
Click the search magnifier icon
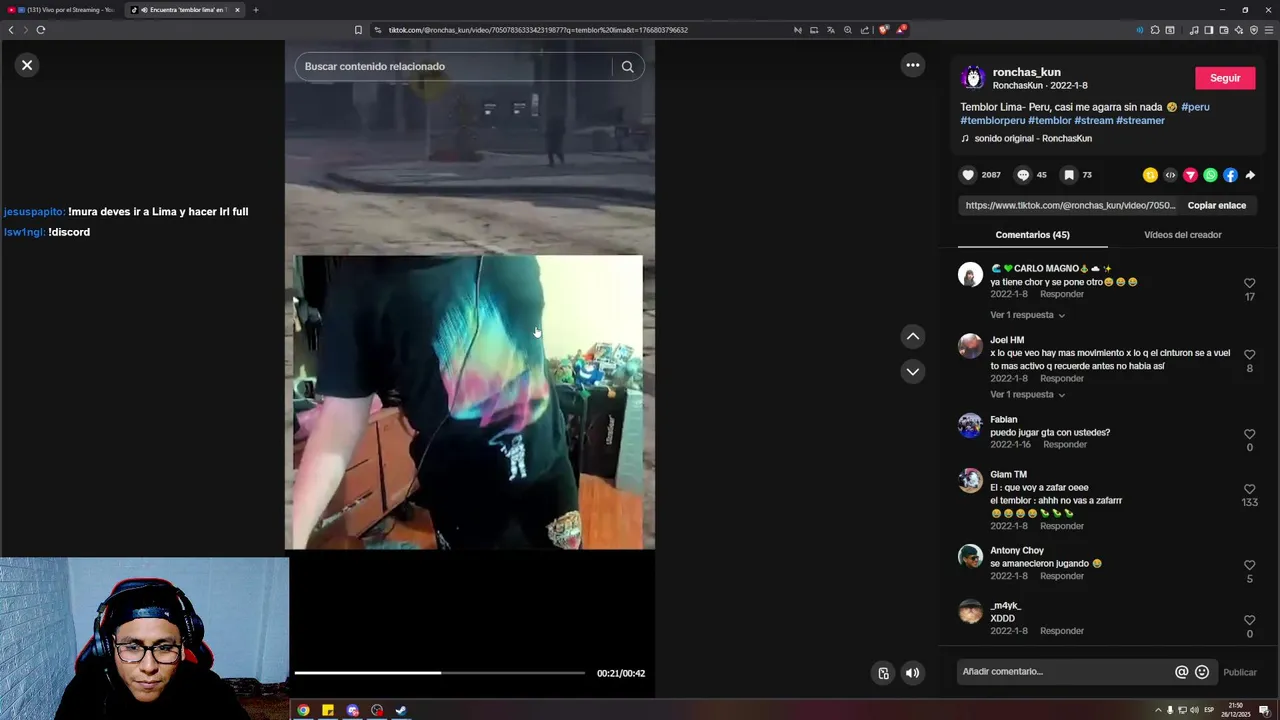click(x=627, y=67)
